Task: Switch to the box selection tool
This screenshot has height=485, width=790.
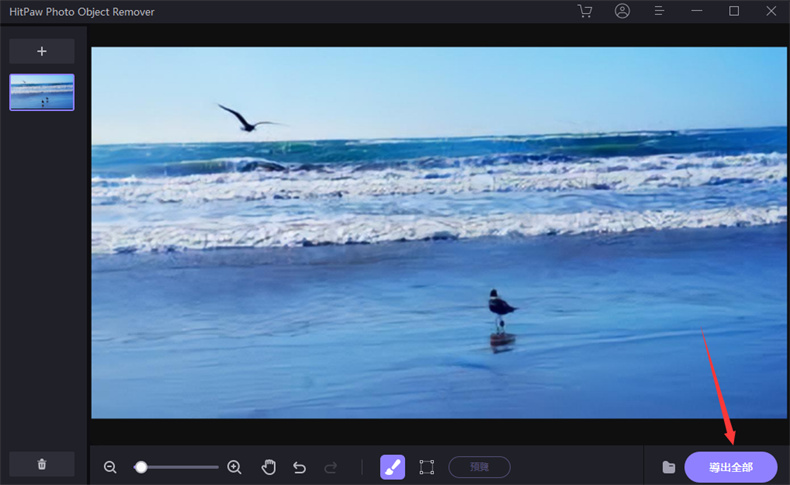Action: click(427, 467)
